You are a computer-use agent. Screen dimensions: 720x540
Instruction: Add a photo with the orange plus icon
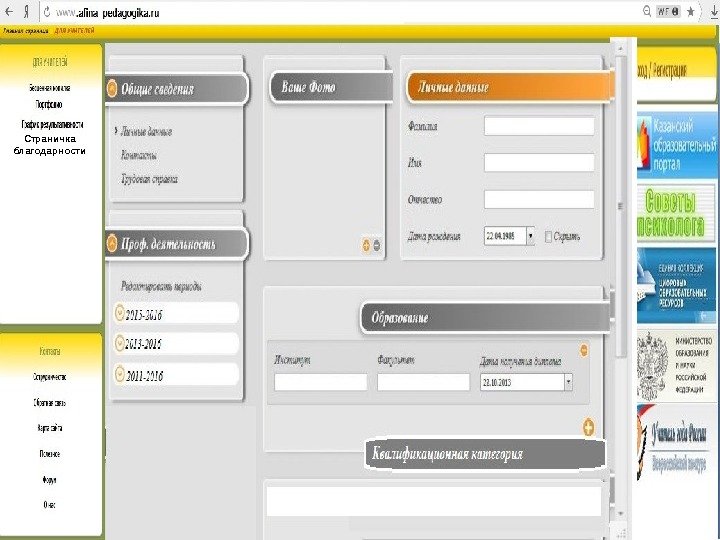point(366,245)
